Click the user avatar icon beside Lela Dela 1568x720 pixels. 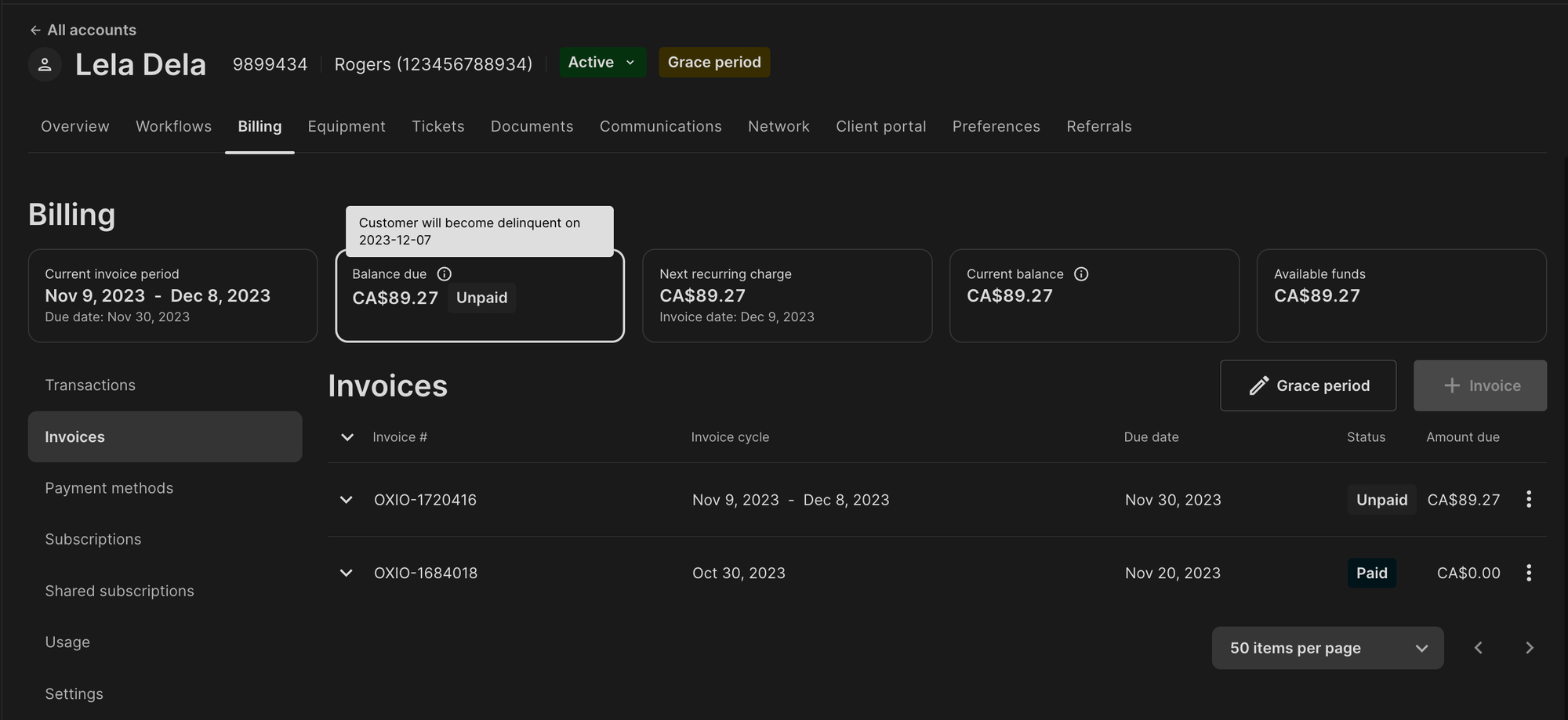click(45, 64)
